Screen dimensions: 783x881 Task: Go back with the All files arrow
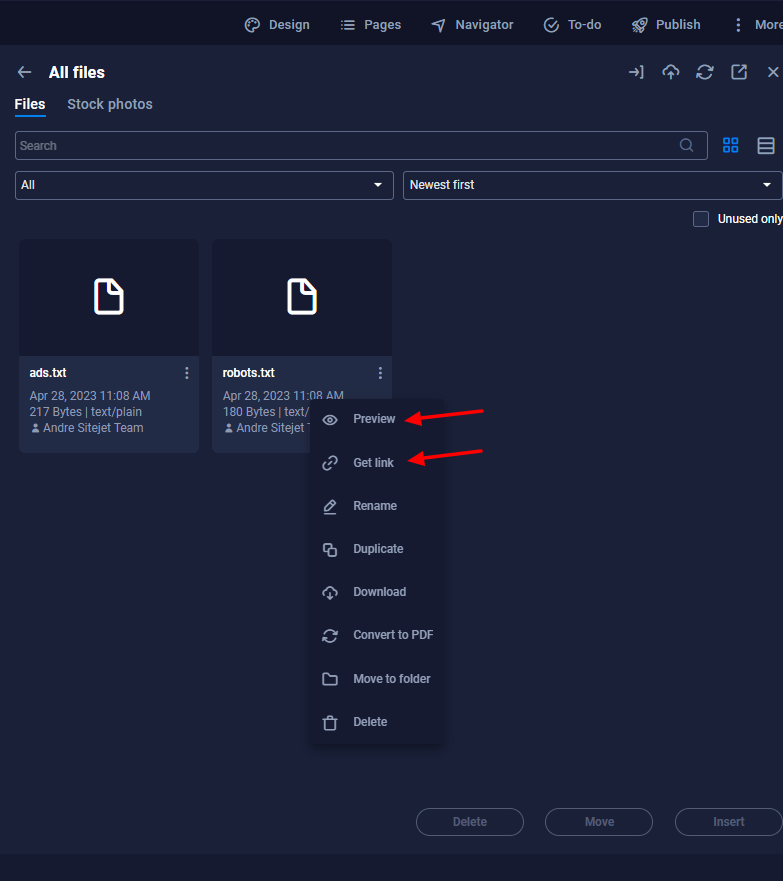pyautogui.click(x=24, y=72)
